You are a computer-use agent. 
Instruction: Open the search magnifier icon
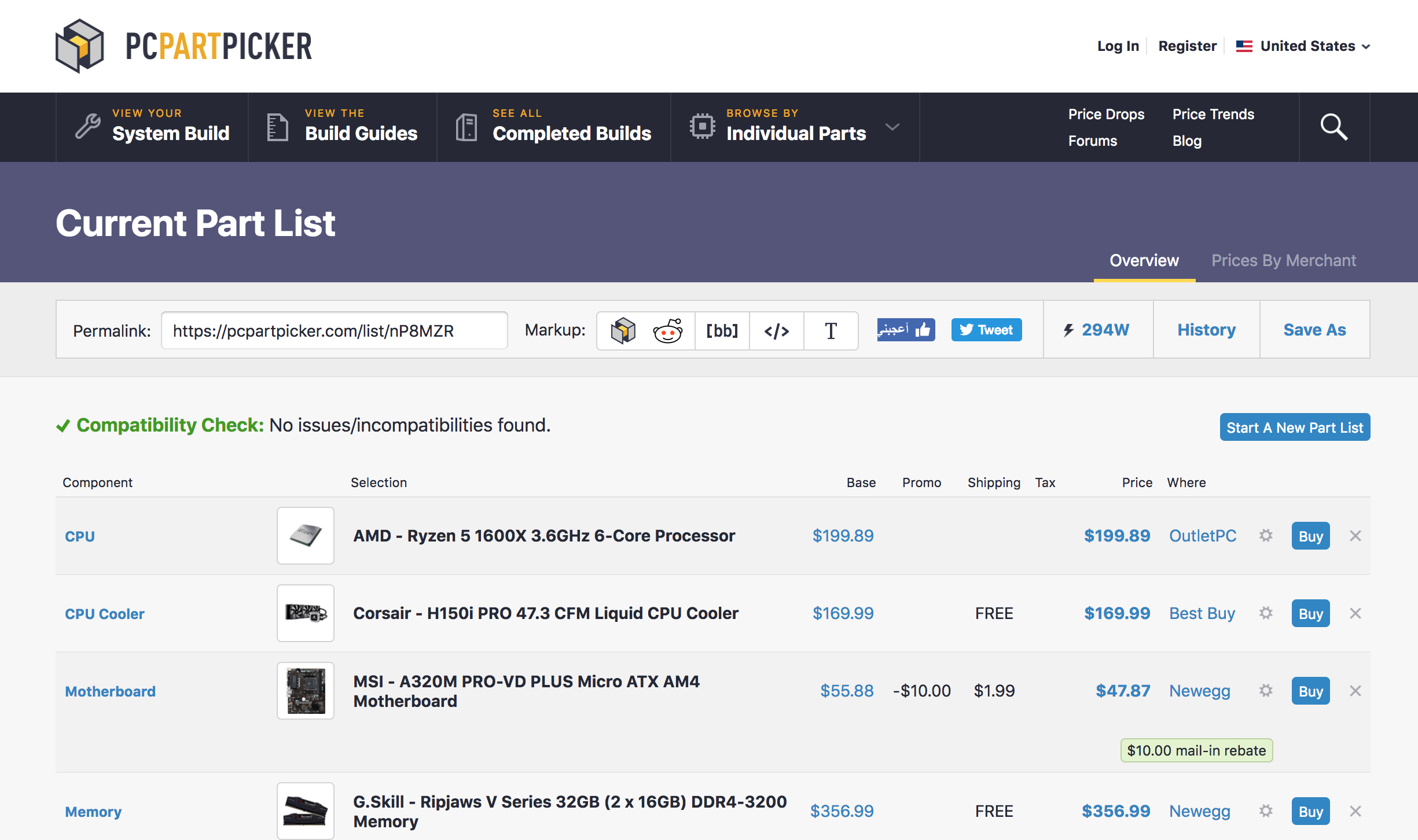(x=1333, y=127)
